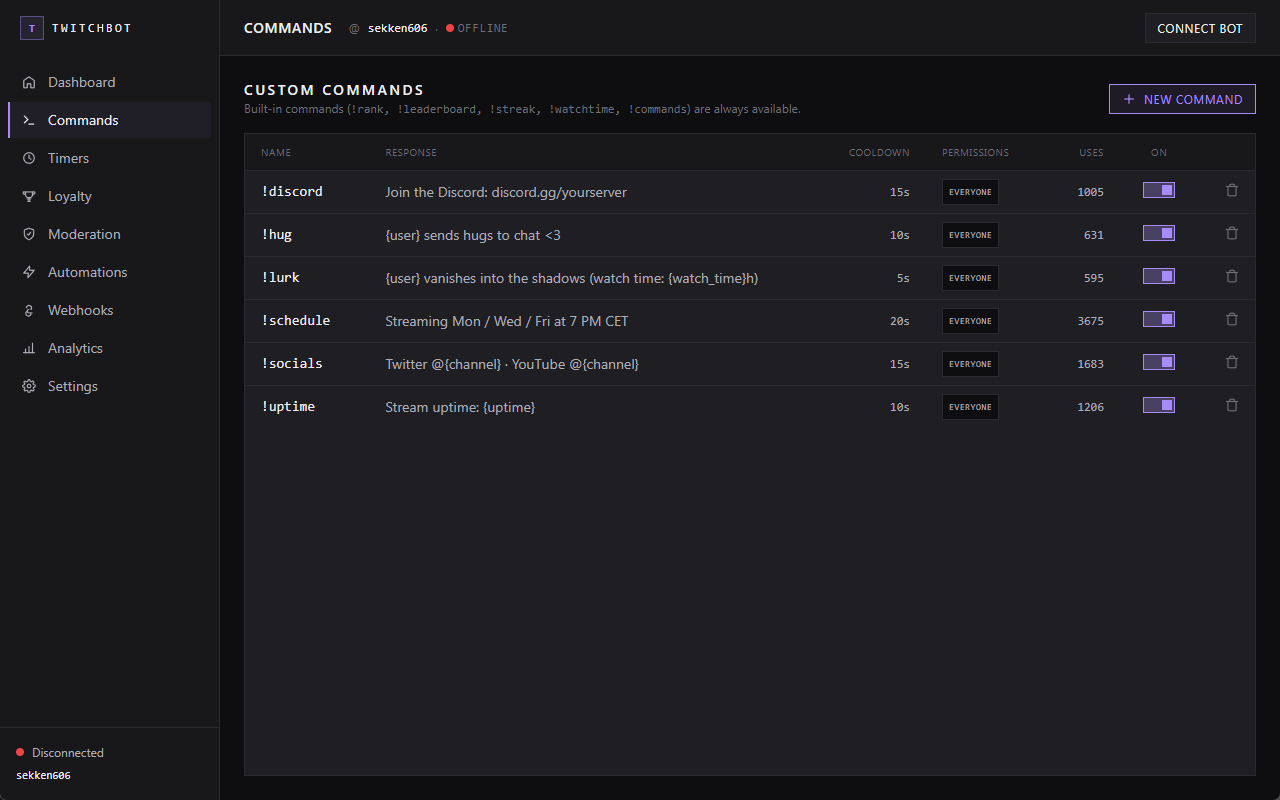Click the Automations lightning icon

(29, 272)
